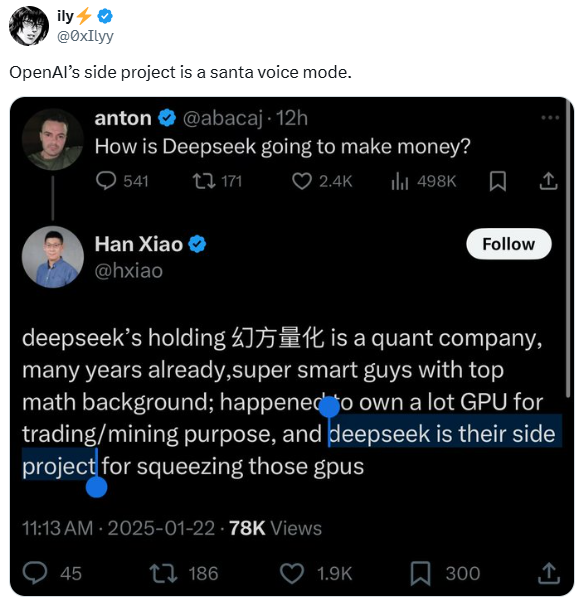Share Han Xiao's post via bottom upload icon

548,573
